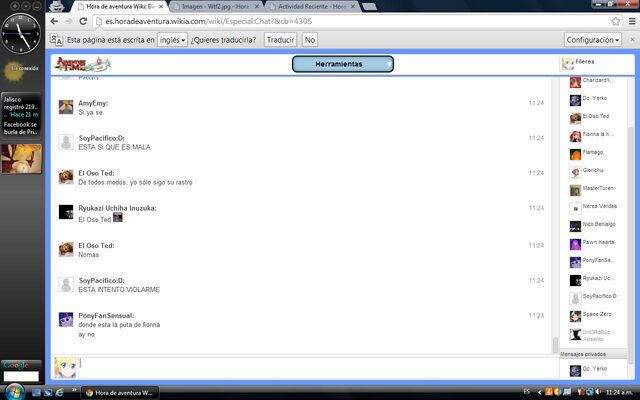Bookmark this page with the star icon

point(616,21)
